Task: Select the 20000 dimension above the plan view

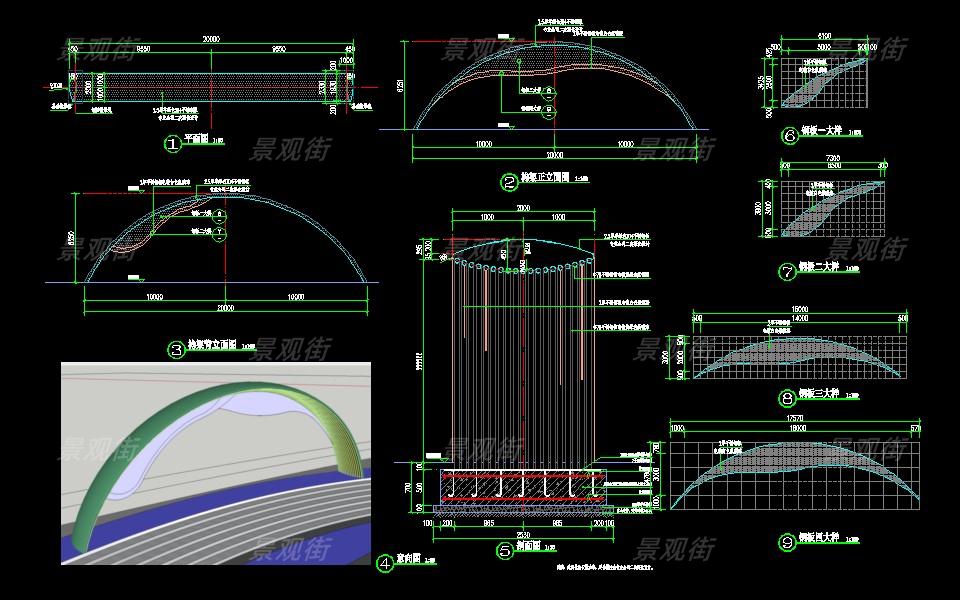Action: 210,39
